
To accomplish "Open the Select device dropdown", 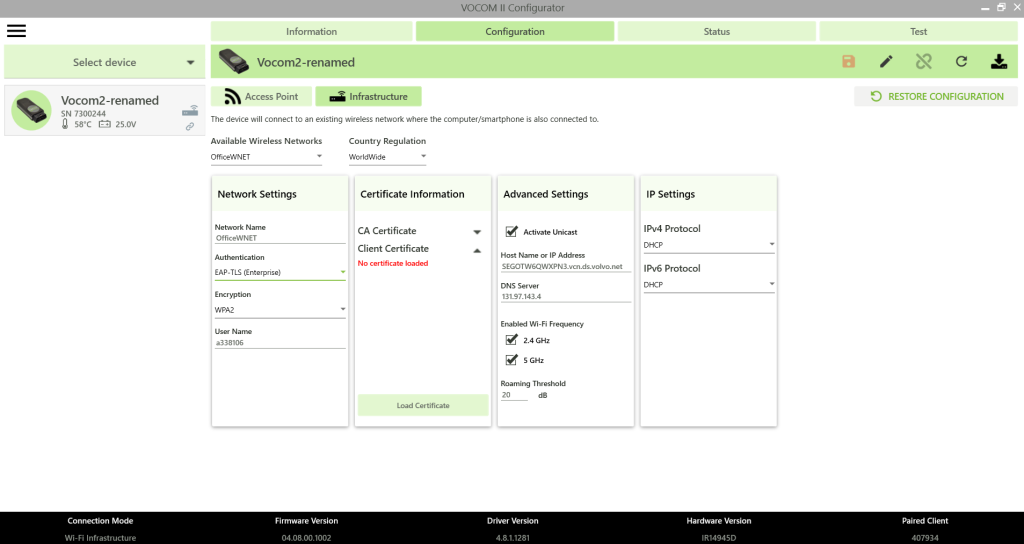I will click(104, 62).
